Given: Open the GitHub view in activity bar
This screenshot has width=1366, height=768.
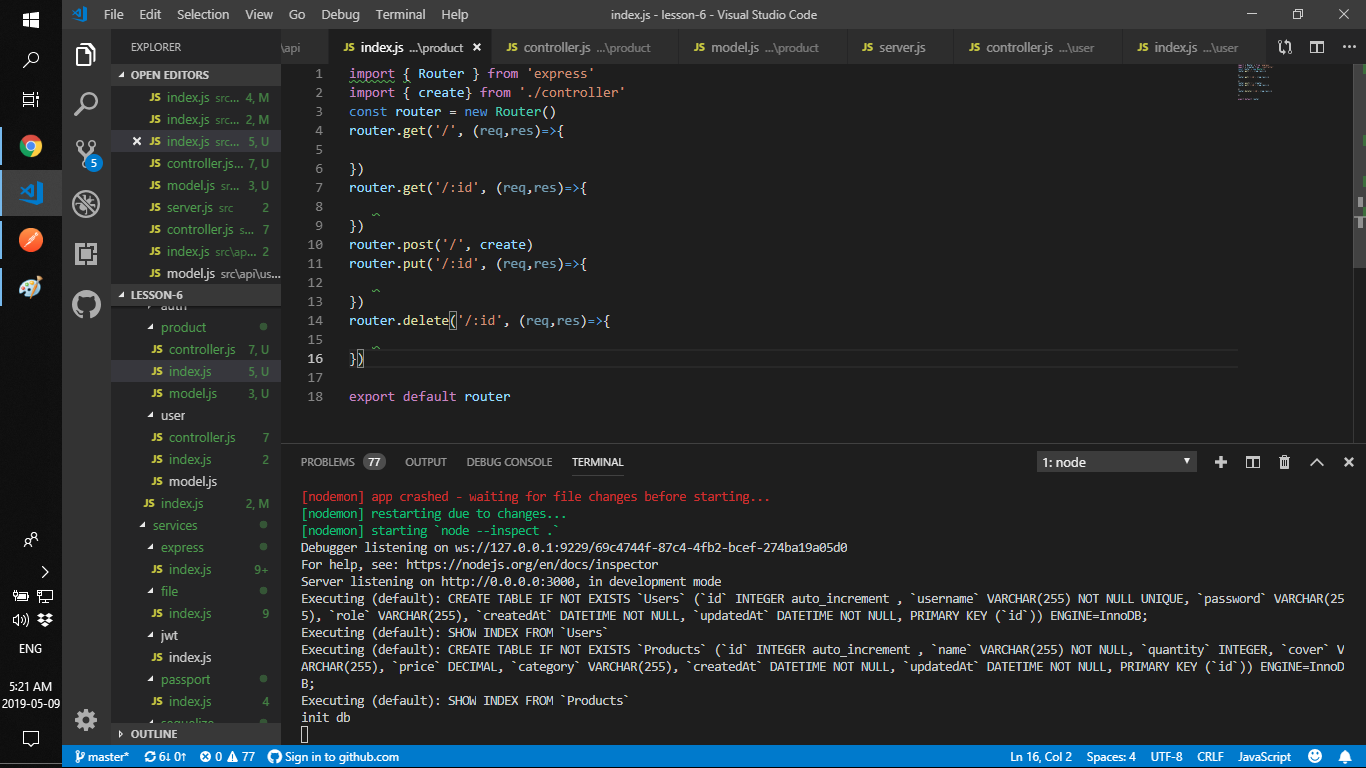Looking at the screenshot, I should [86, 304].
